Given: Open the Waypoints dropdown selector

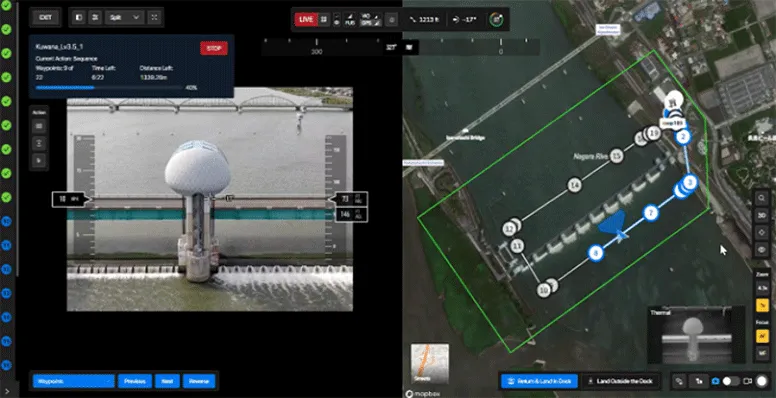Looking at the screenshot, I should (74, 381).
